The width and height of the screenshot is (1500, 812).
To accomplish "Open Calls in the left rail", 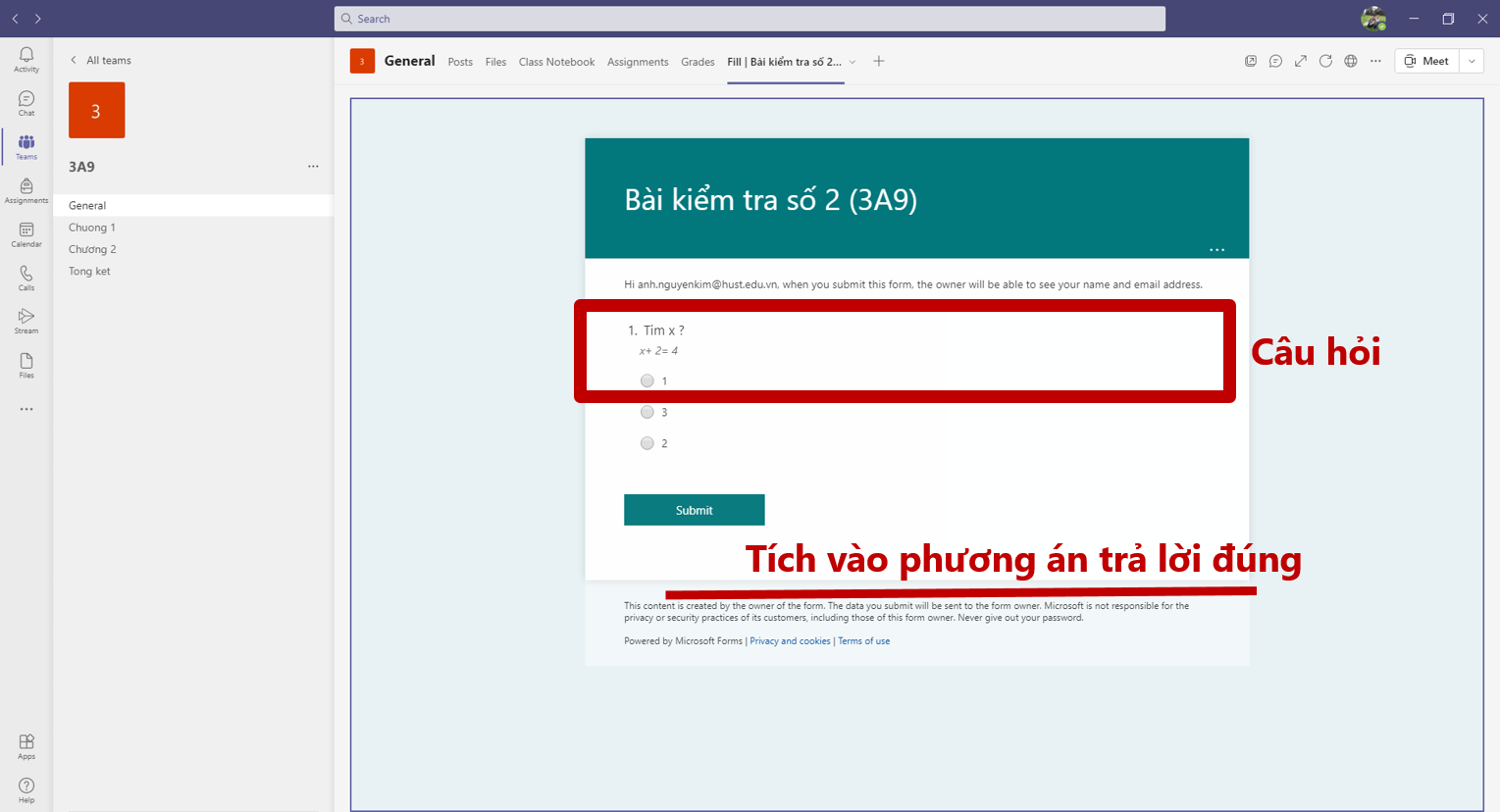I will point(26,278).
